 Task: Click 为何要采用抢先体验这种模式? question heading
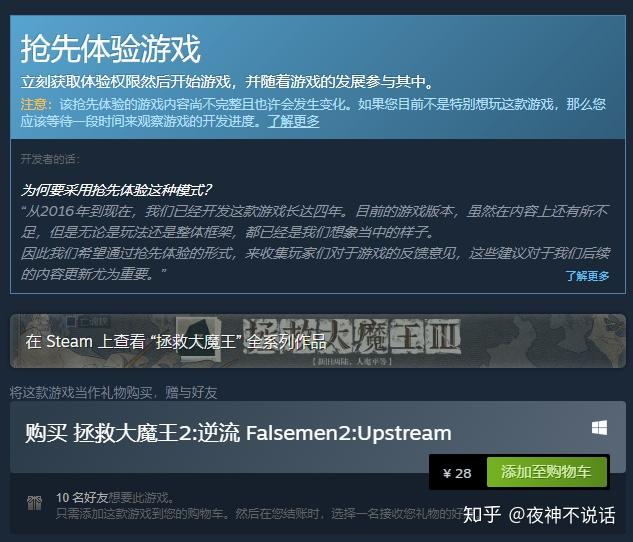pos(116,190)
